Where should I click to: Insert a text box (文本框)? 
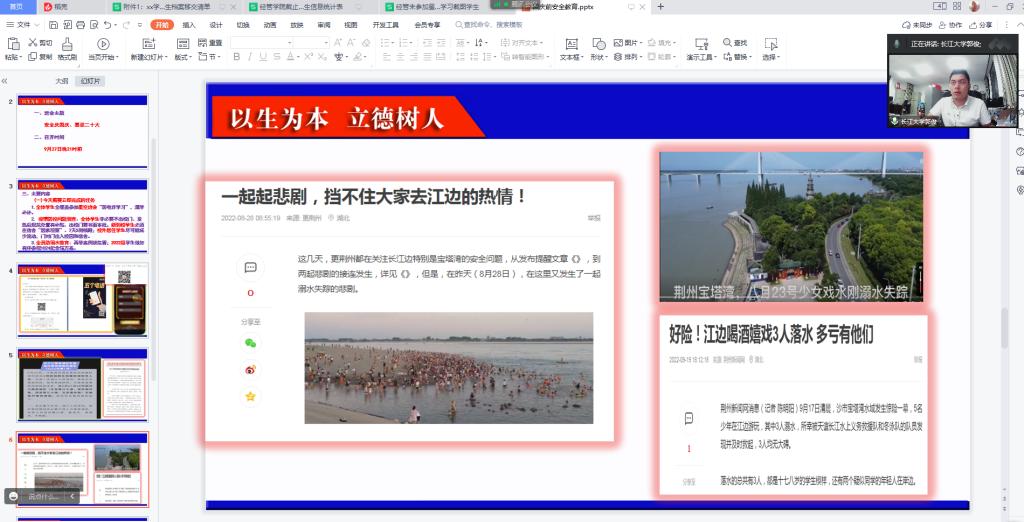[570, 49]
